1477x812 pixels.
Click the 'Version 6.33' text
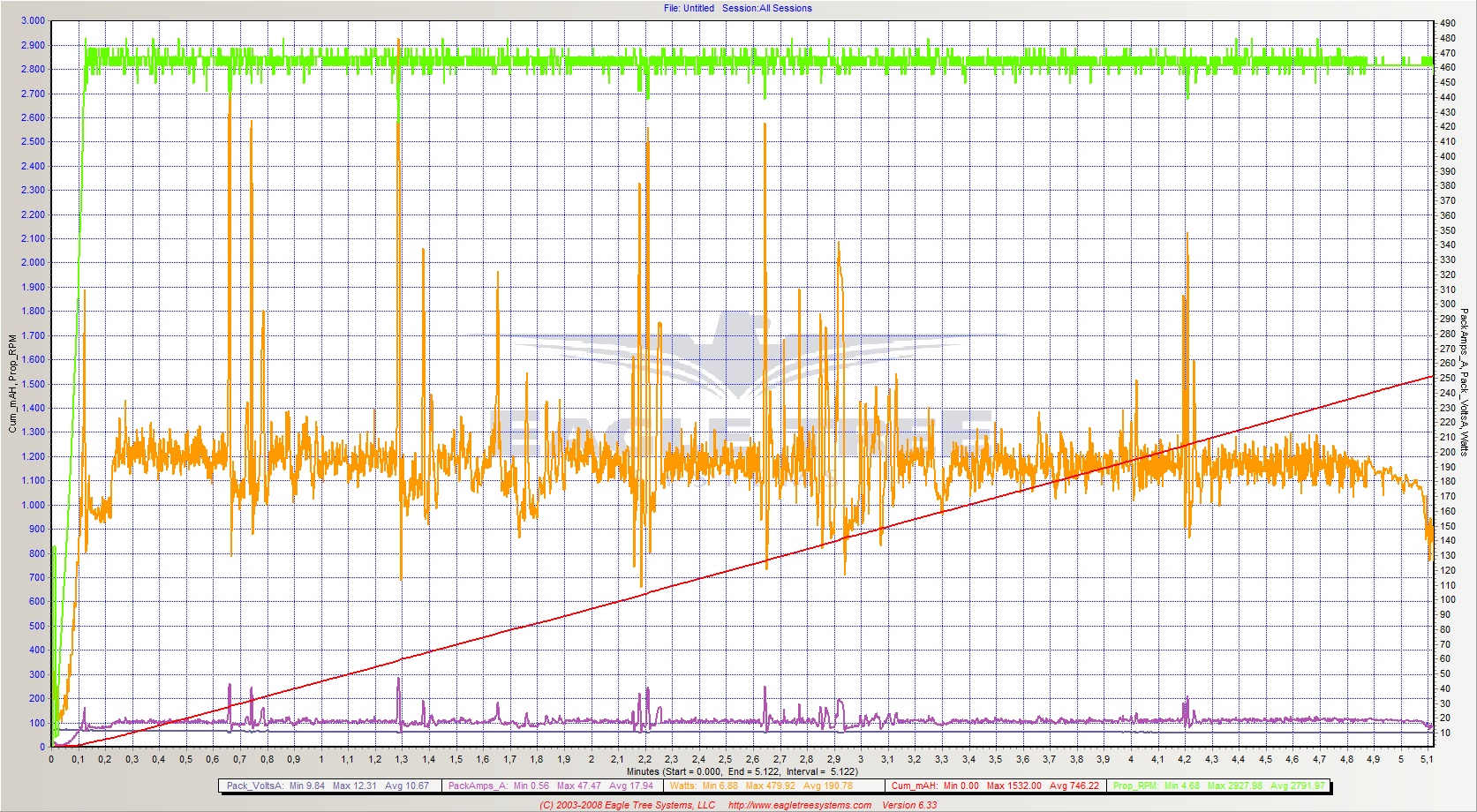[x=909, y=805]
